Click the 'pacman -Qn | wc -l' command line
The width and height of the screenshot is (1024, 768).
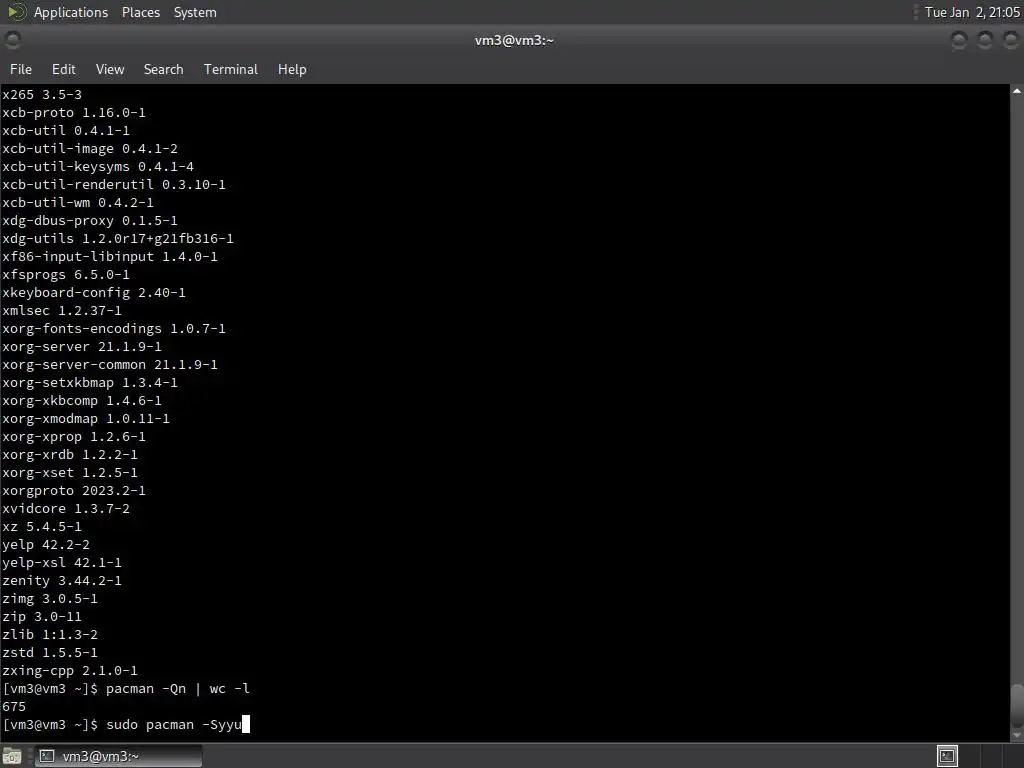click(126, 689)
